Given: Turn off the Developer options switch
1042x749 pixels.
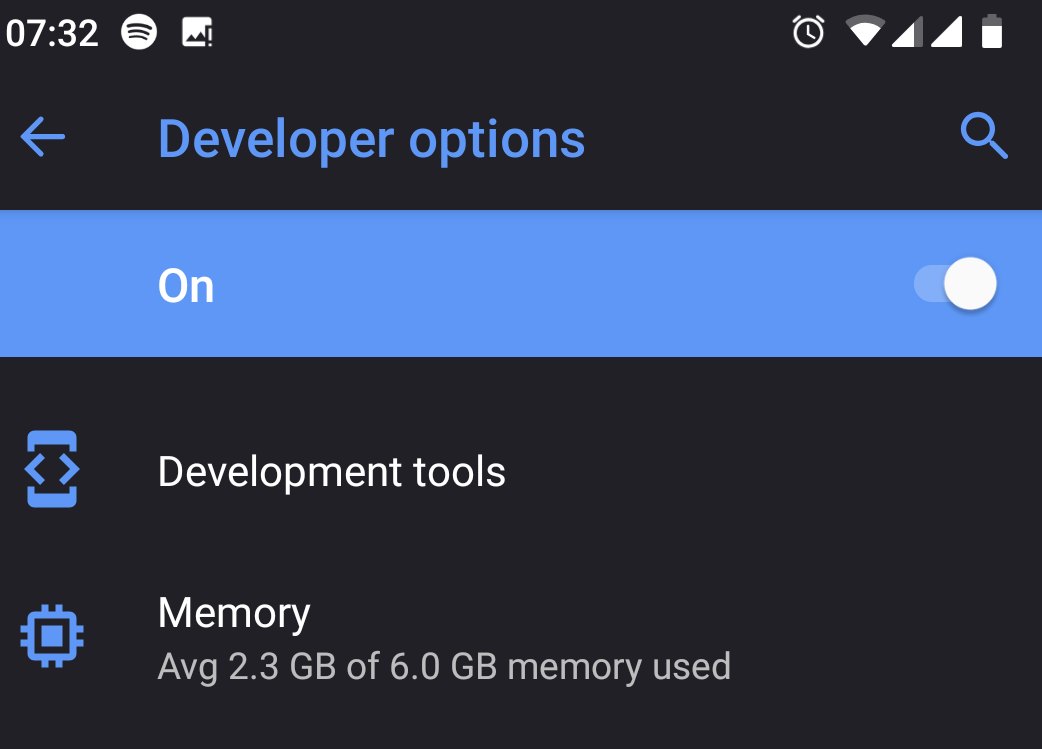Looking at the screenshot, I should pos(956,285).
